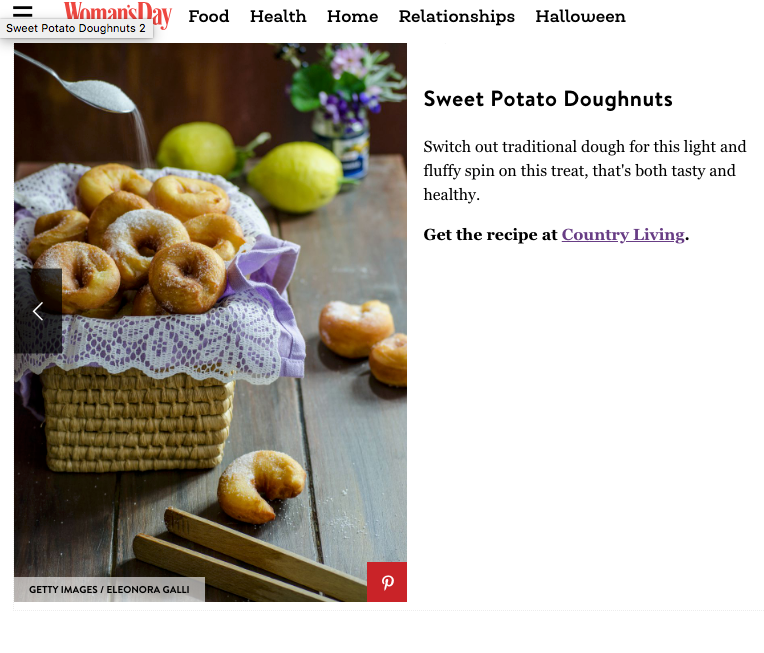Save image with the Pinterest button
This screenshot has width=764, height=653.
tap(387, 582)
